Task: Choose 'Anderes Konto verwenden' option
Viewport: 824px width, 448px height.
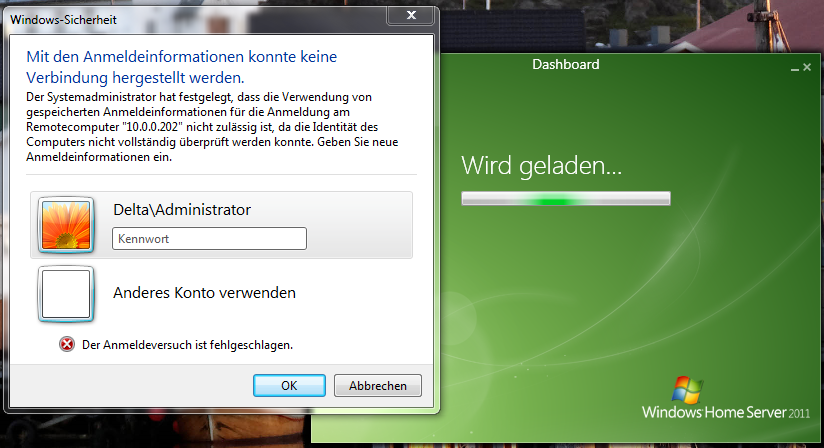Action: click(x=204, y=293)
